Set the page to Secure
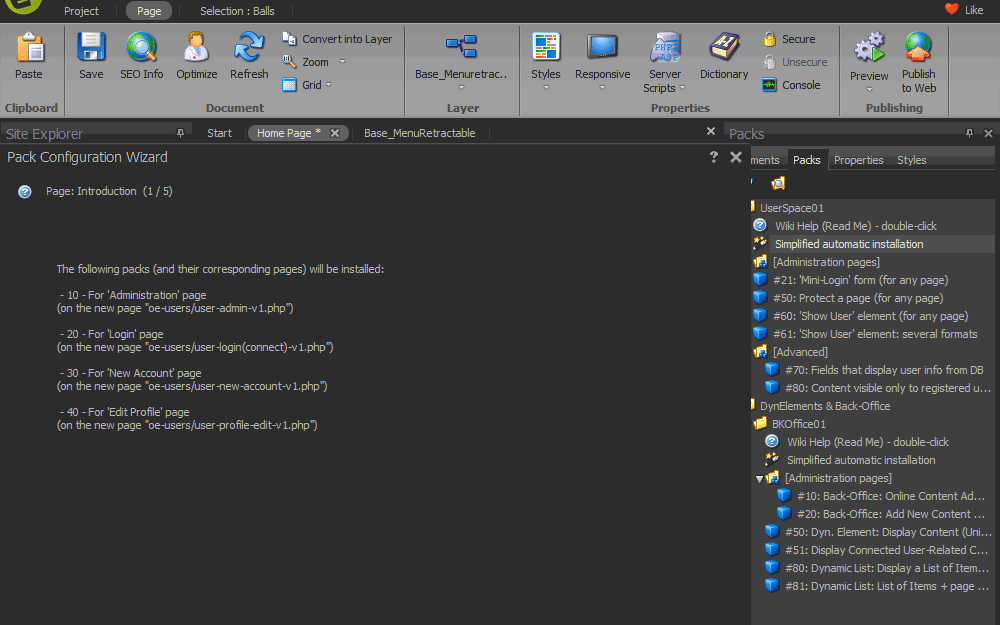 [794, 39]
